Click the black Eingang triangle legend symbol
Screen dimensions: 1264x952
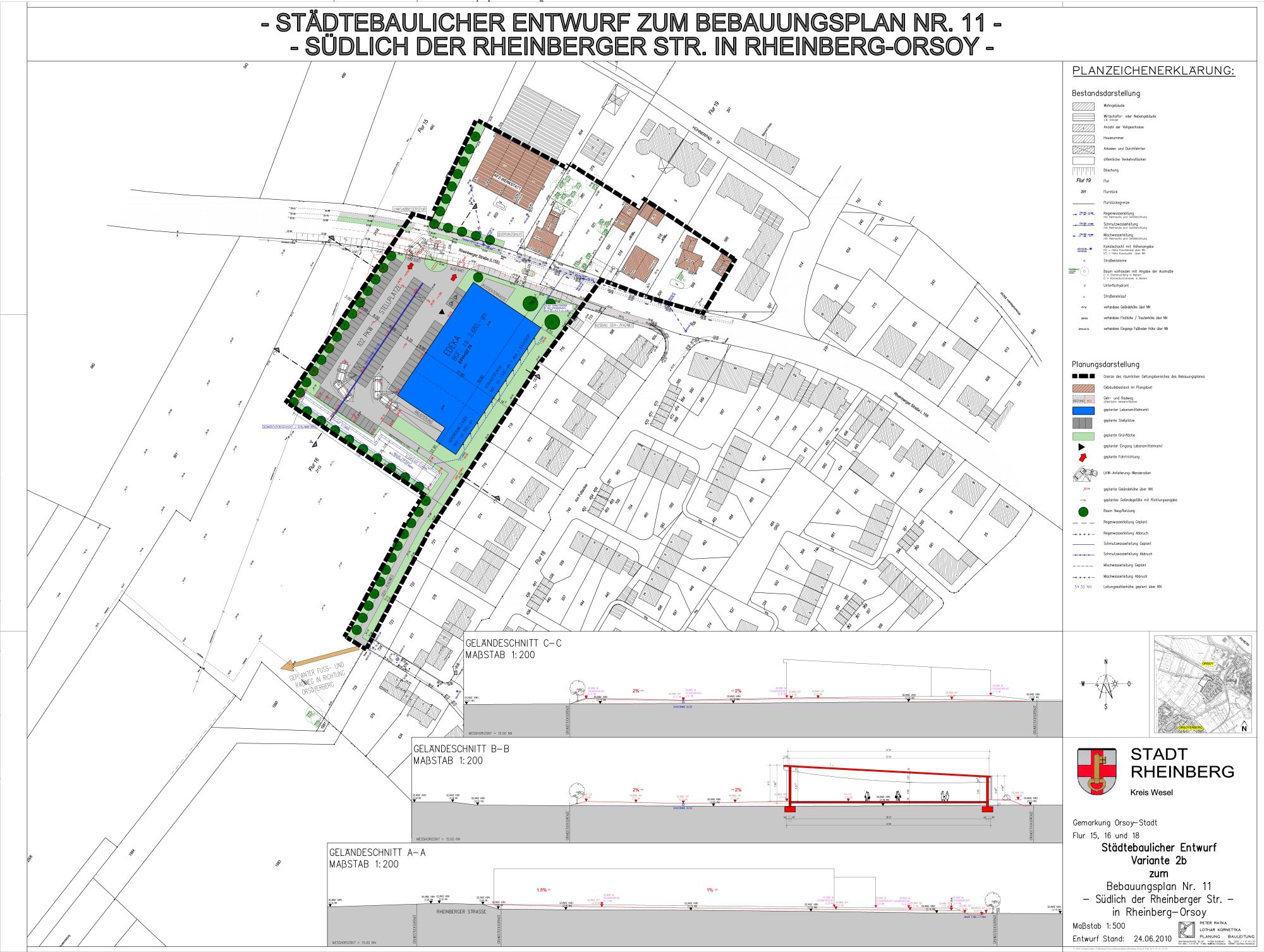point(1081,446)
